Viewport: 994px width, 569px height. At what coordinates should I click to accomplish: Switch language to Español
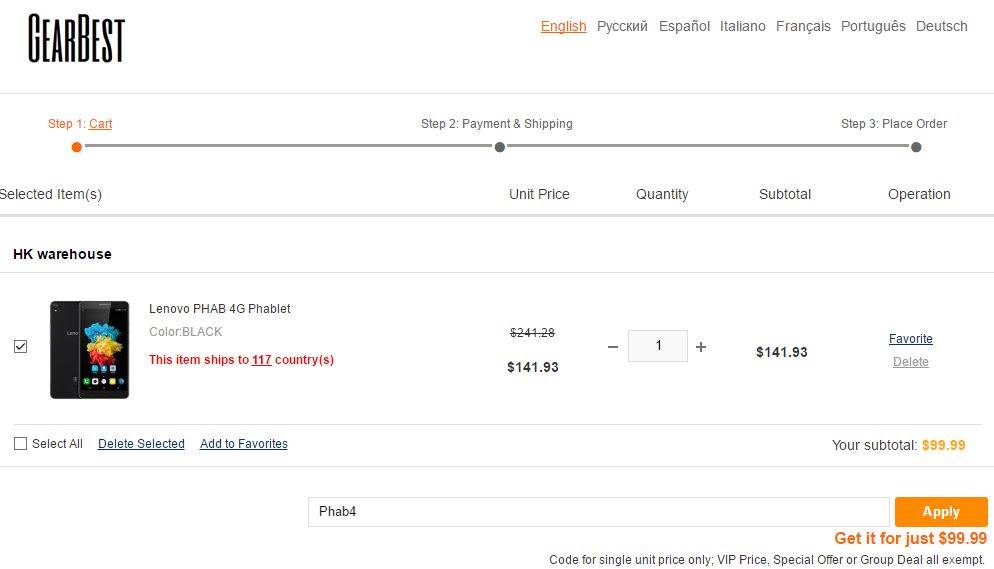pos(684,26)
